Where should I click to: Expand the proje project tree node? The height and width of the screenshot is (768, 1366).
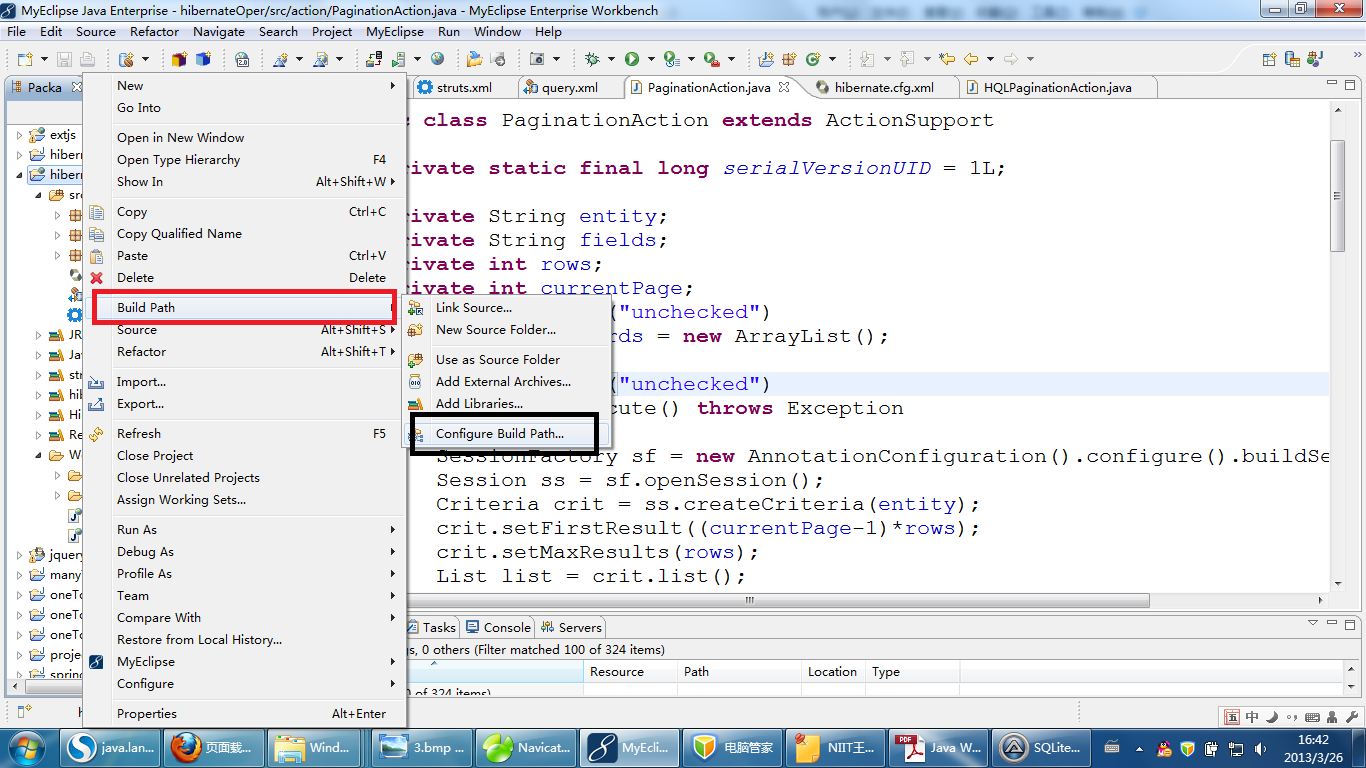[x=19, y=655]
